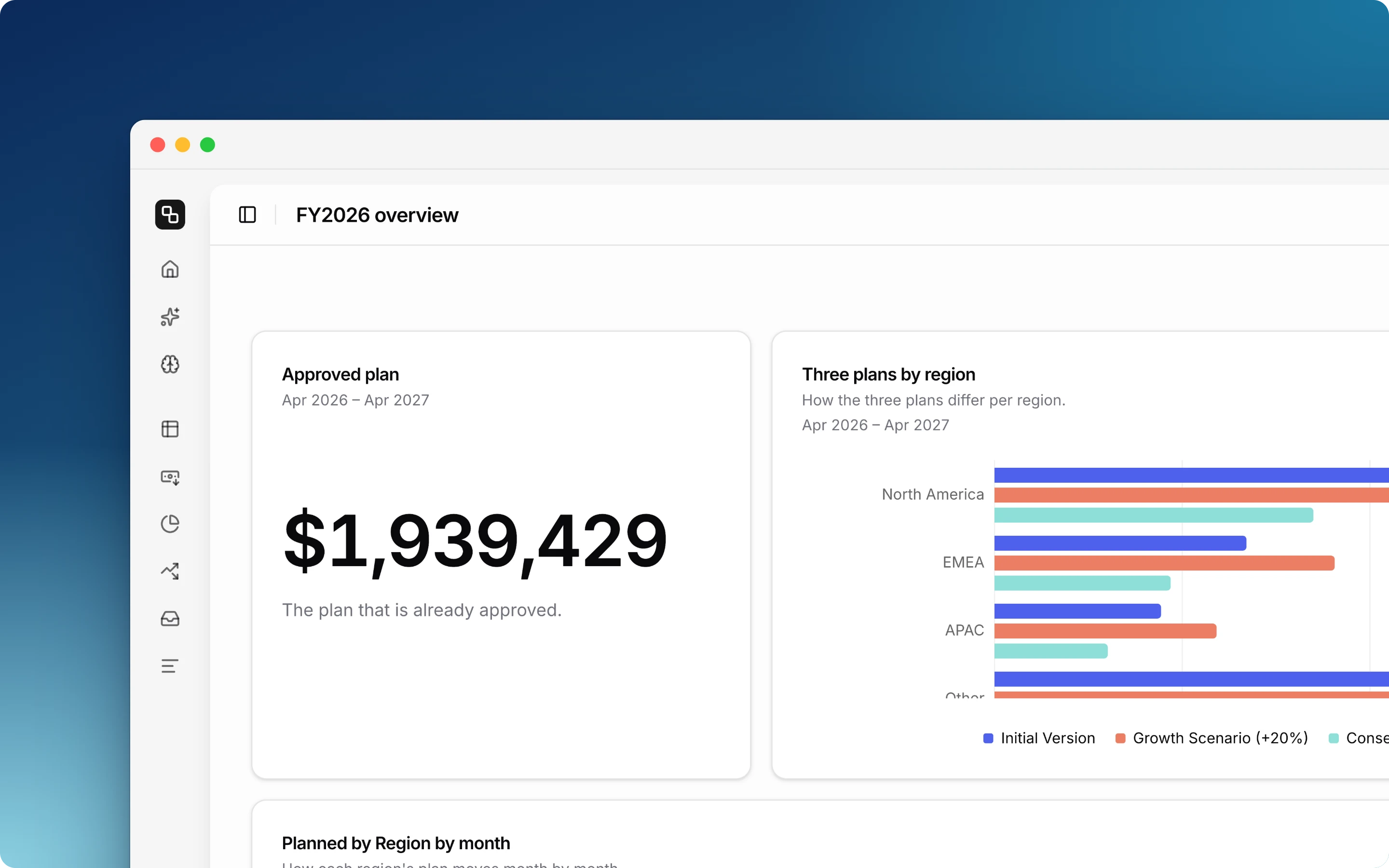
Task: Click the green macOS zoom button
Action: [x=208, y=145]
